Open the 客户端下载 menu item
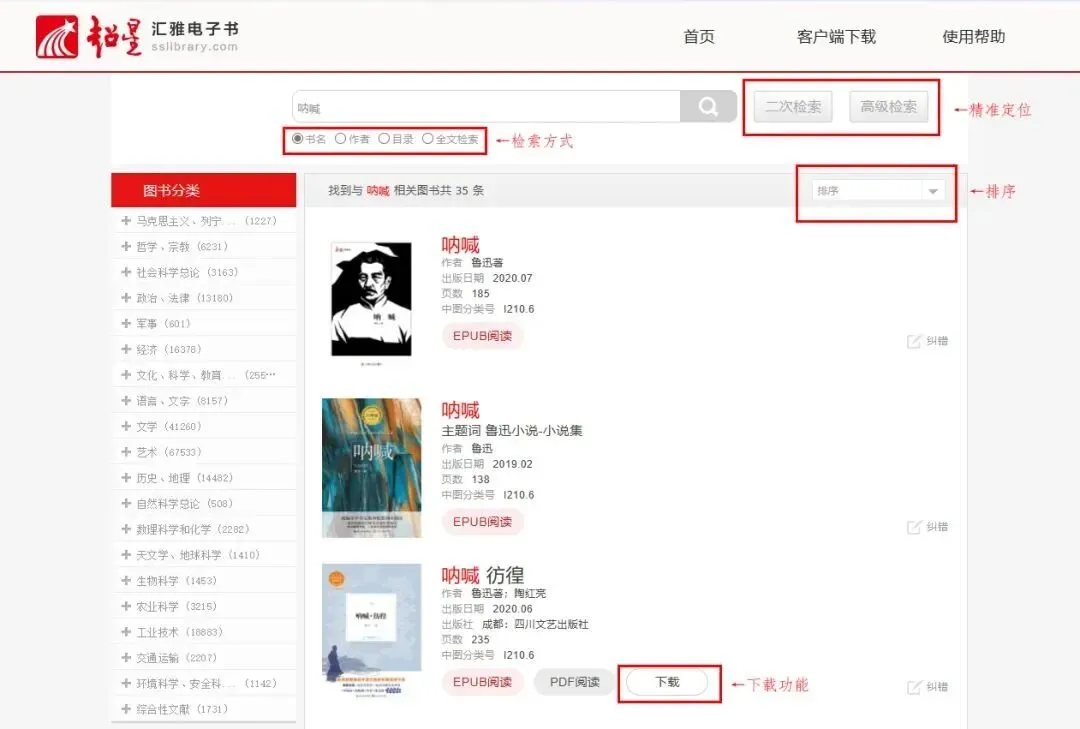The height and width of the screenshot is (729, 1080). pyautogui.click(x=836, y=37)
